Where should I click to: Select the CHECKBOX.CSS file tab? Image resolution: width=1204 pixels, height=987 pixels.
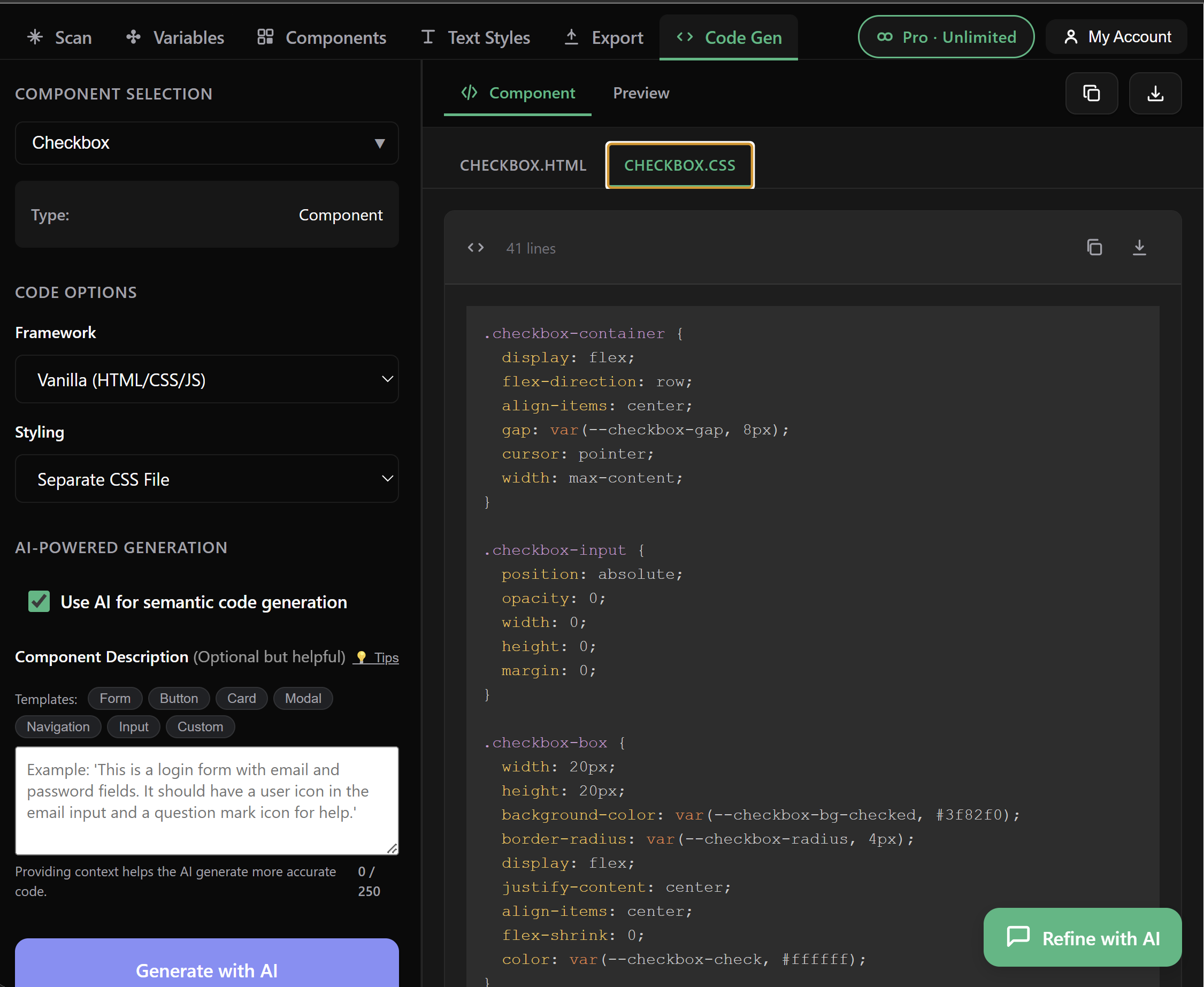(x=680, y=165)
